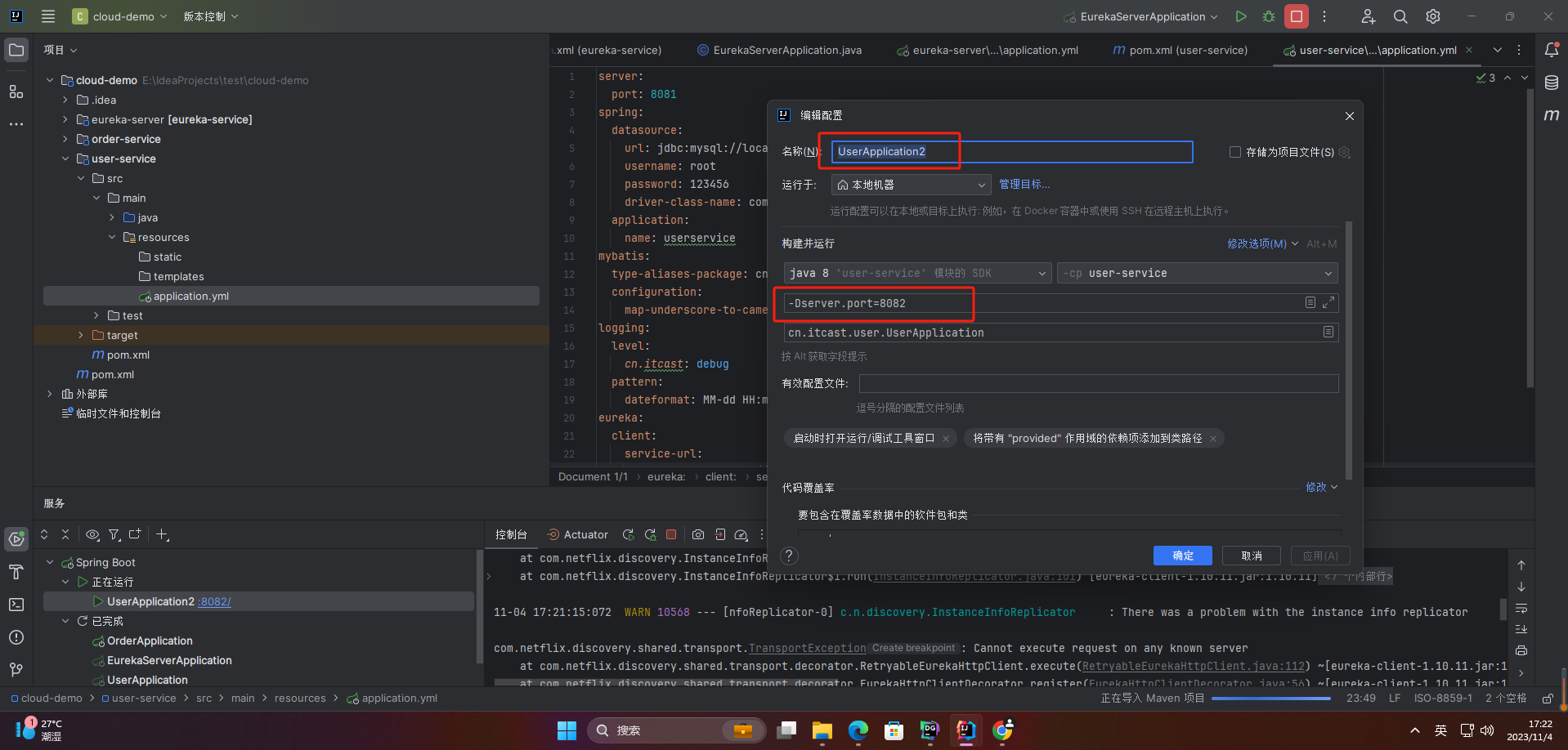The image size is (1568, 750).
Task: Switch to the pom.xml (user-service) tab
Action: 1180,50
